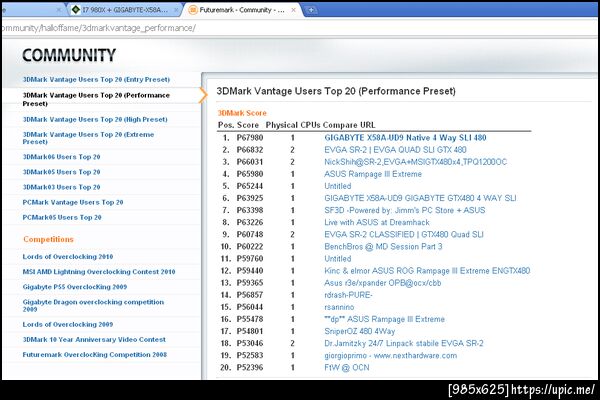Open PCMark Vantage Users Top 20
The height and width of the screenshot is (400, 600).
click(73, 202)
